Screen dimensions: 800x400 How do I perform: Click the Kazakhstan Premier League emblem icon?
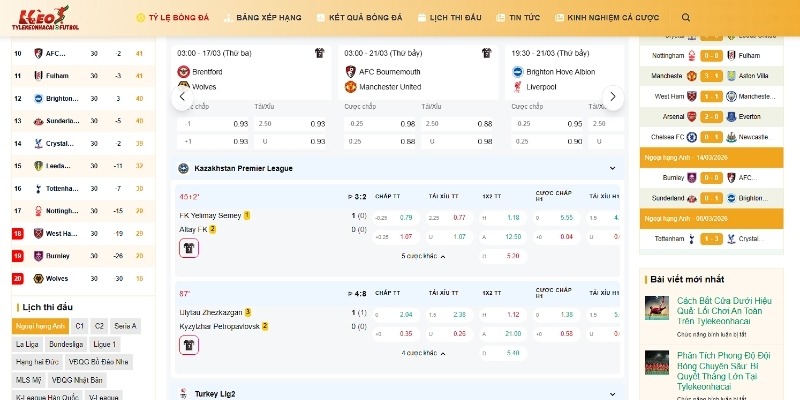point(184,168)
